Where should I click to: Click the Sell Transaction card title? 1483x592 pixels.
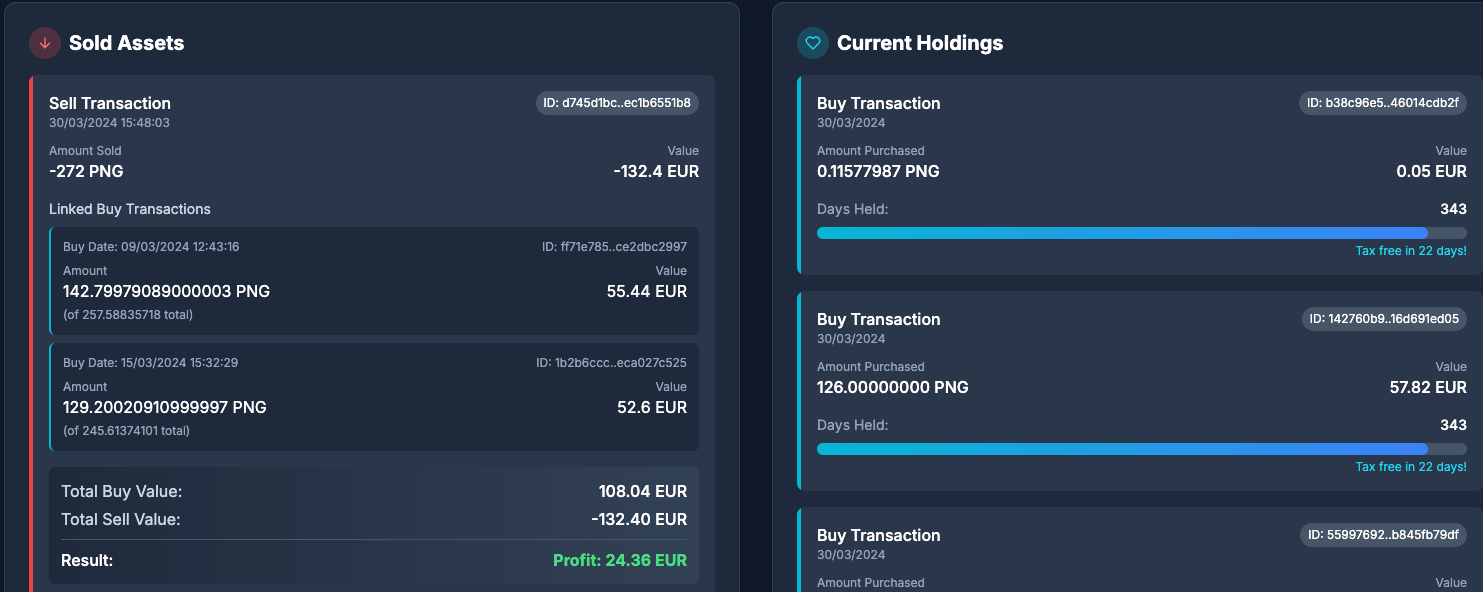110,103
